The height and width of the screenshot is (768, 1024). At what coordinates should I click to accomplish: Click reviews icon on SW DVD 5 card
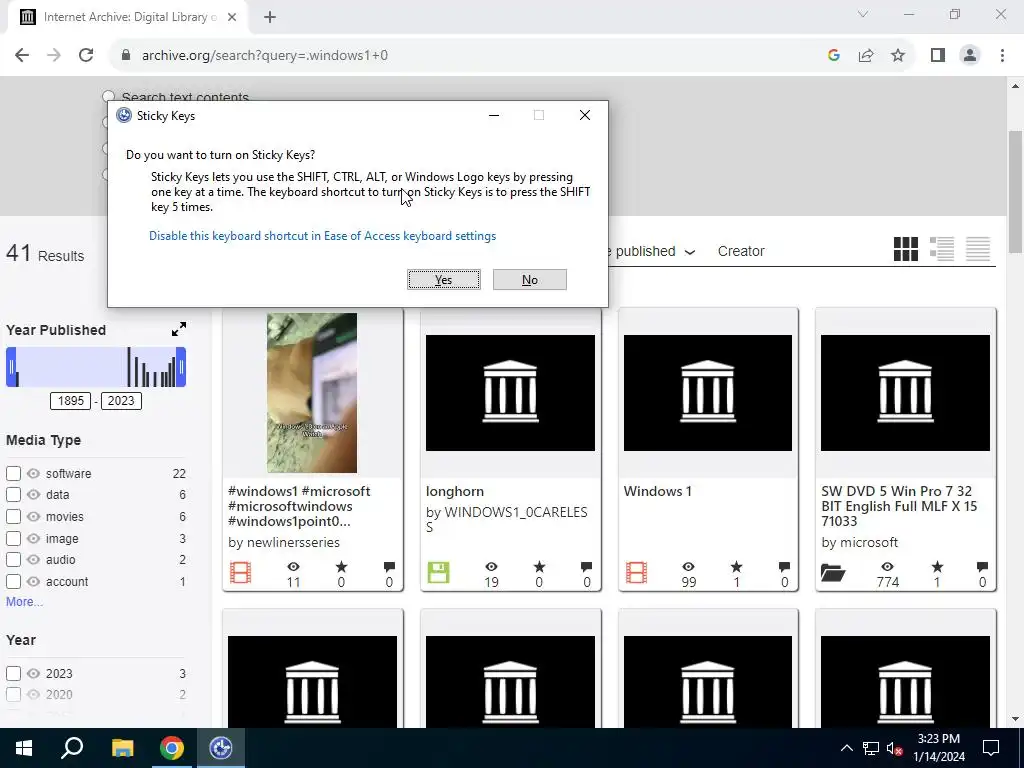click(982, 567)
